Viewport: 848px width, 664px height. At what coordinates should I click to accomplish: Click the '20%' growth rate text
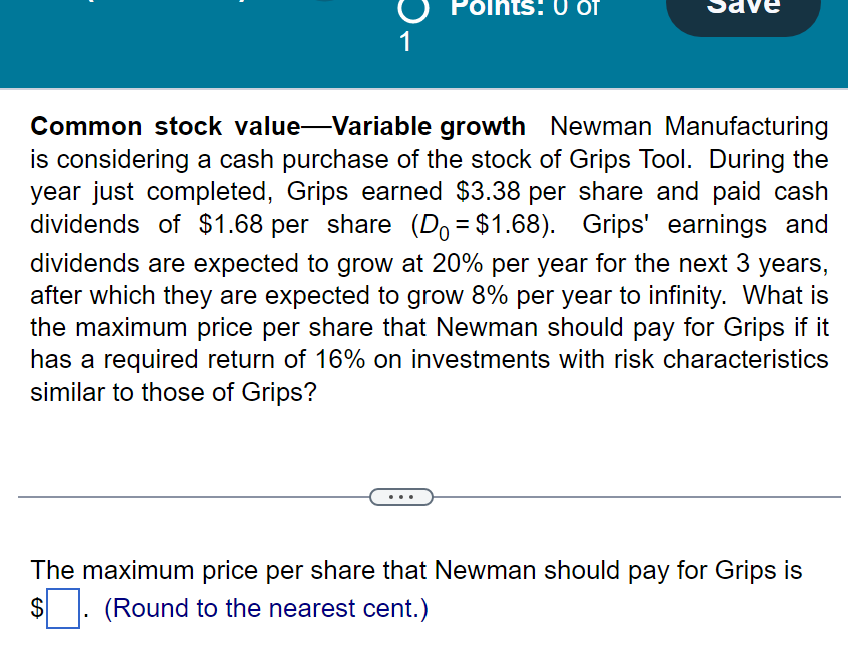click(458, 263)
